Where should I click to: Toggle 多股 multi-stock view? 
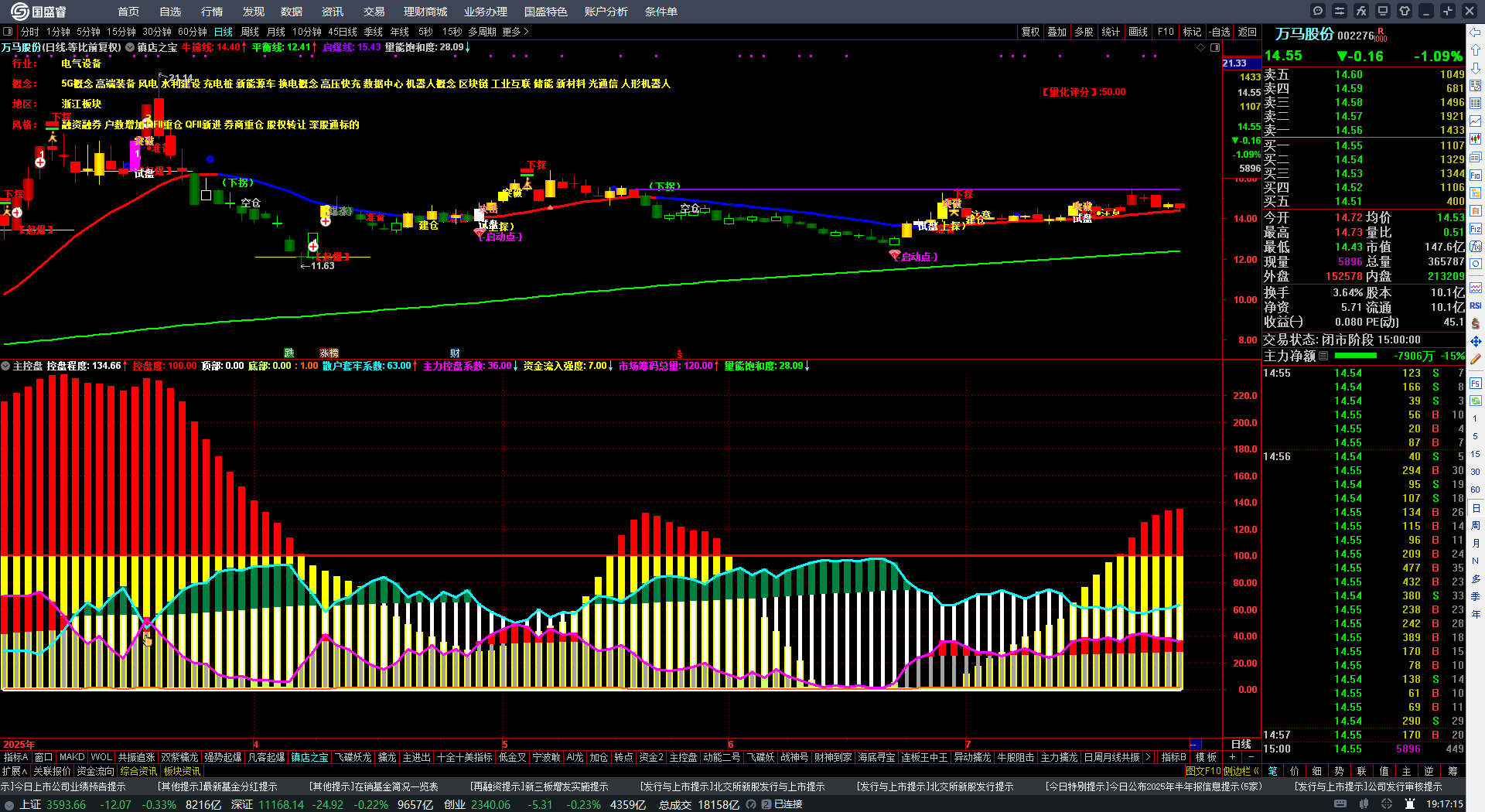coord(1084,32)
